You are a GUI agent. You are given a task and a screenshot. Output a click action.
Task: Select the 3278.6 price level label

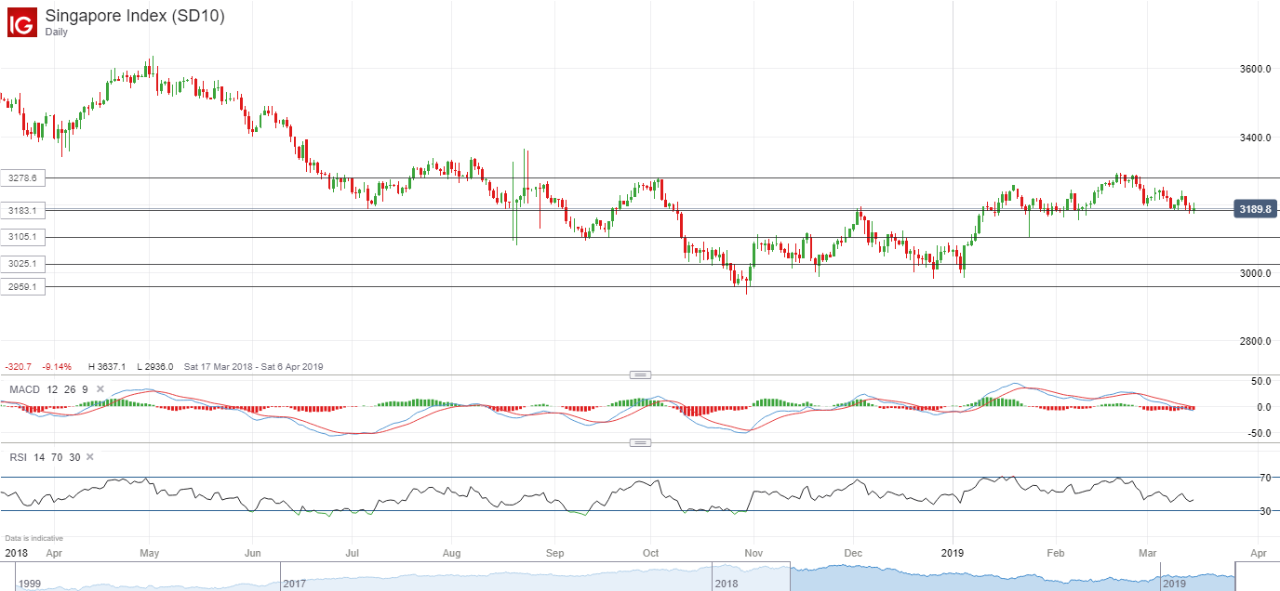[22, 178]
